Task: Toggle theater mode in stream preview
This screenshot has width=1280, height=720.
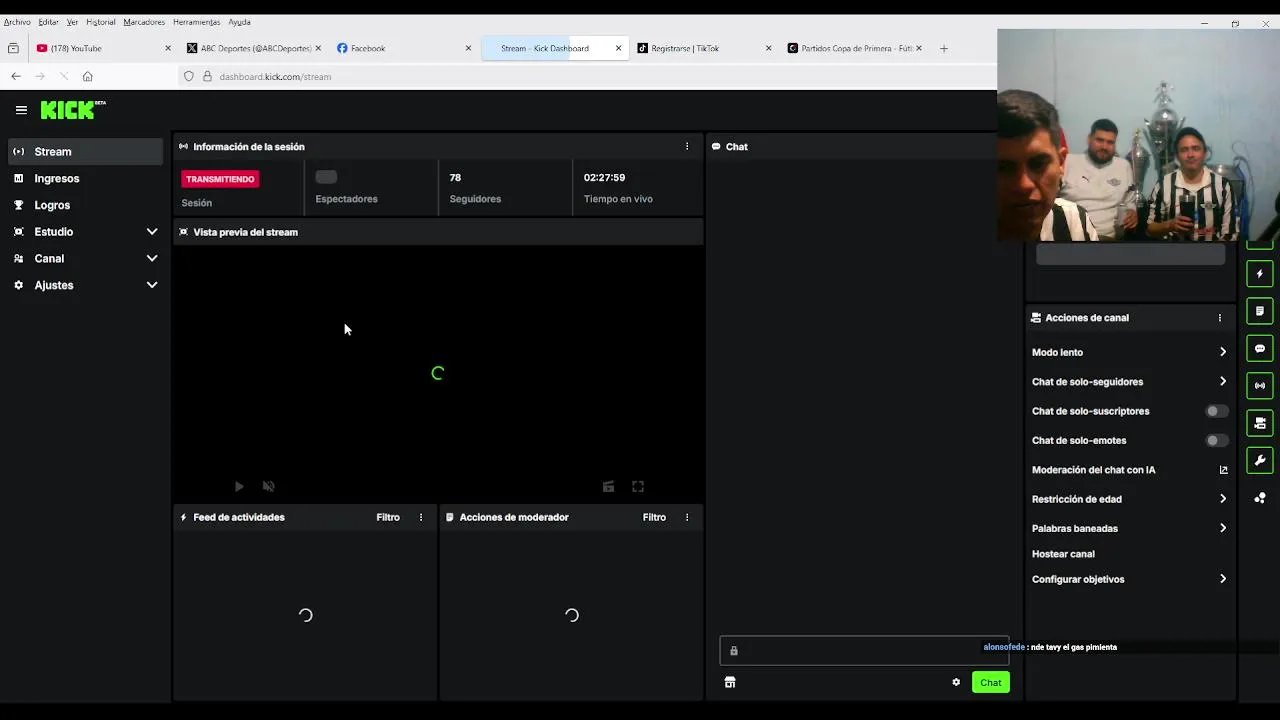Action: tap(608, 486)
